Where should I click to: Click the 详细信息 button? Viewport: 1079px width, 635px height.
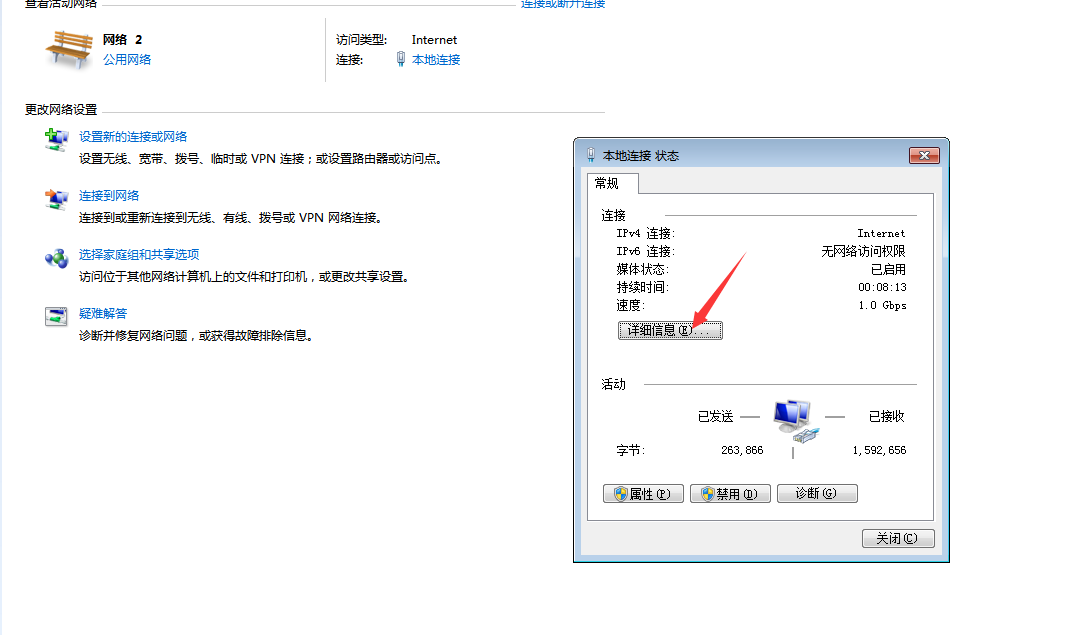click(670, 329)
